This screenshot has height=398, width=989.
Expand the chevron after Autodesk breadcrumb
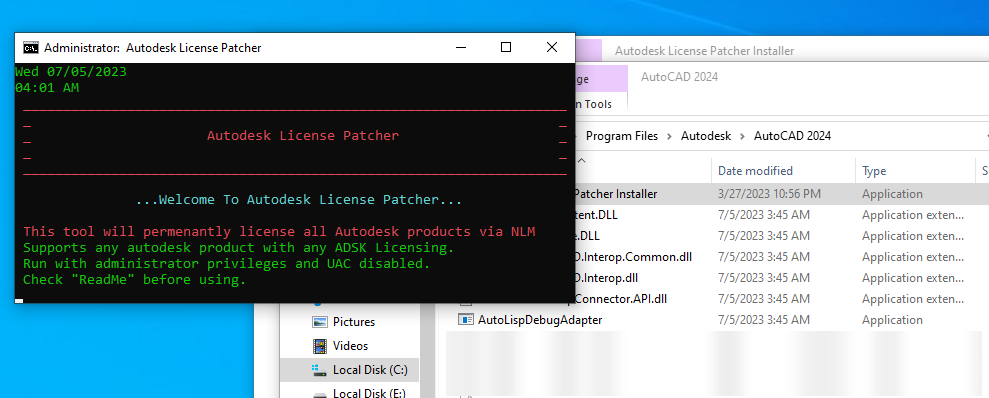tap(742, 136)
